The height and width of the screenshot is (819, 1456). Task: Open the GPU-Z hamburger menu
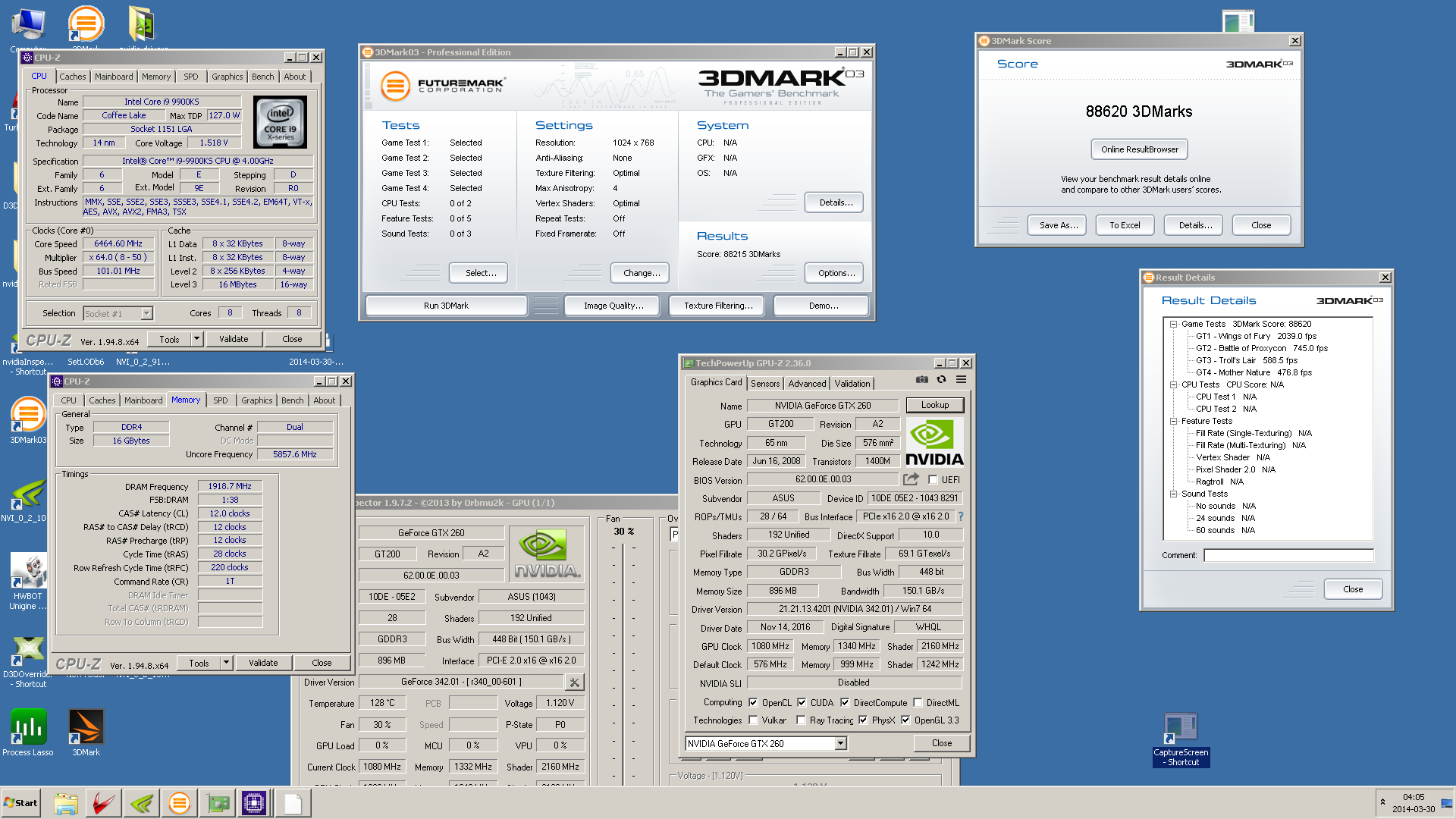tap(961, 380)
